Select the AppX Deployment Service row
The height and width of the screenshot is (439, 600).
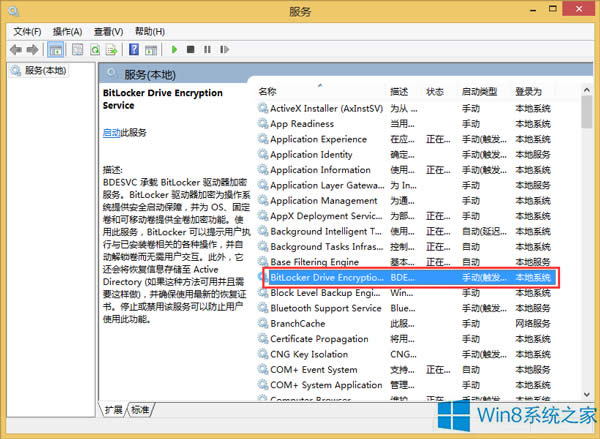click(404, 216)
